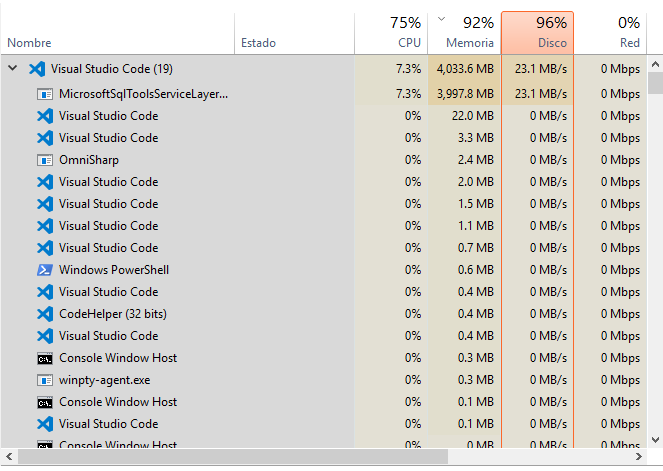
Task: Click VS Code icon in the 0.1 MB row
Action: [45, 424]
